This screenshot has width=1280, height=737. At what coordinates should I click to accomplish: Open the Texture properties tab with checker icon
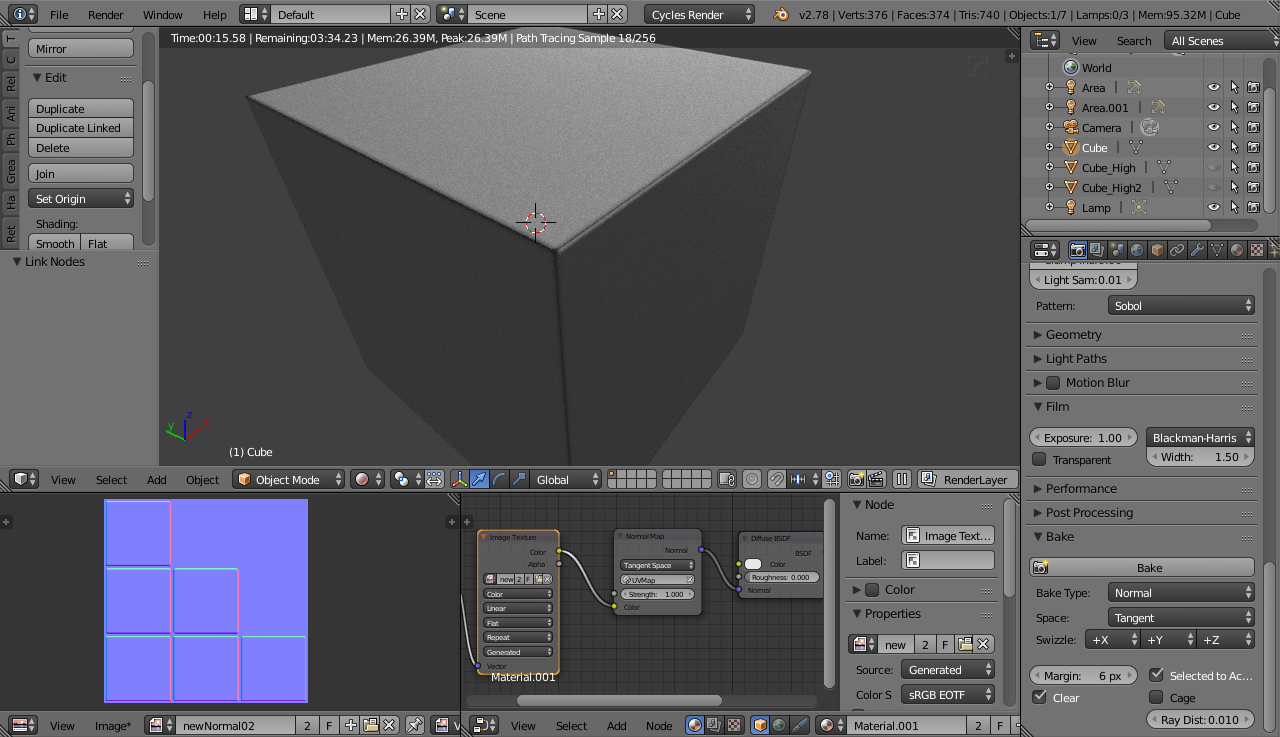[x=1255, y=250]
